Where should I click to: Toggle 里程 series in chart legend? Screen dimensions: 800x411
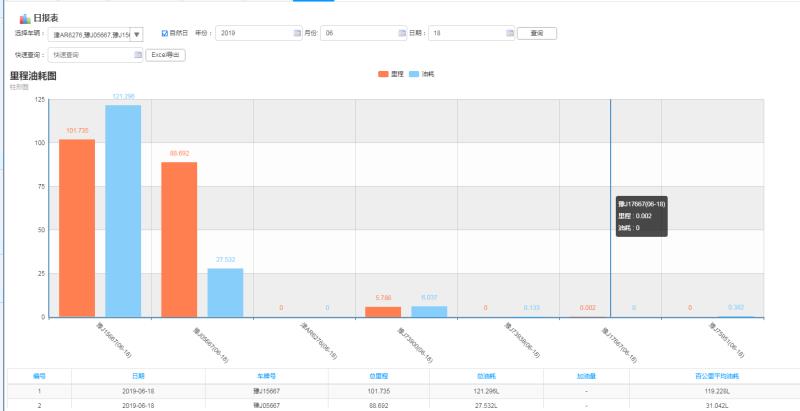pyautogui.click(x=390, y=74)
